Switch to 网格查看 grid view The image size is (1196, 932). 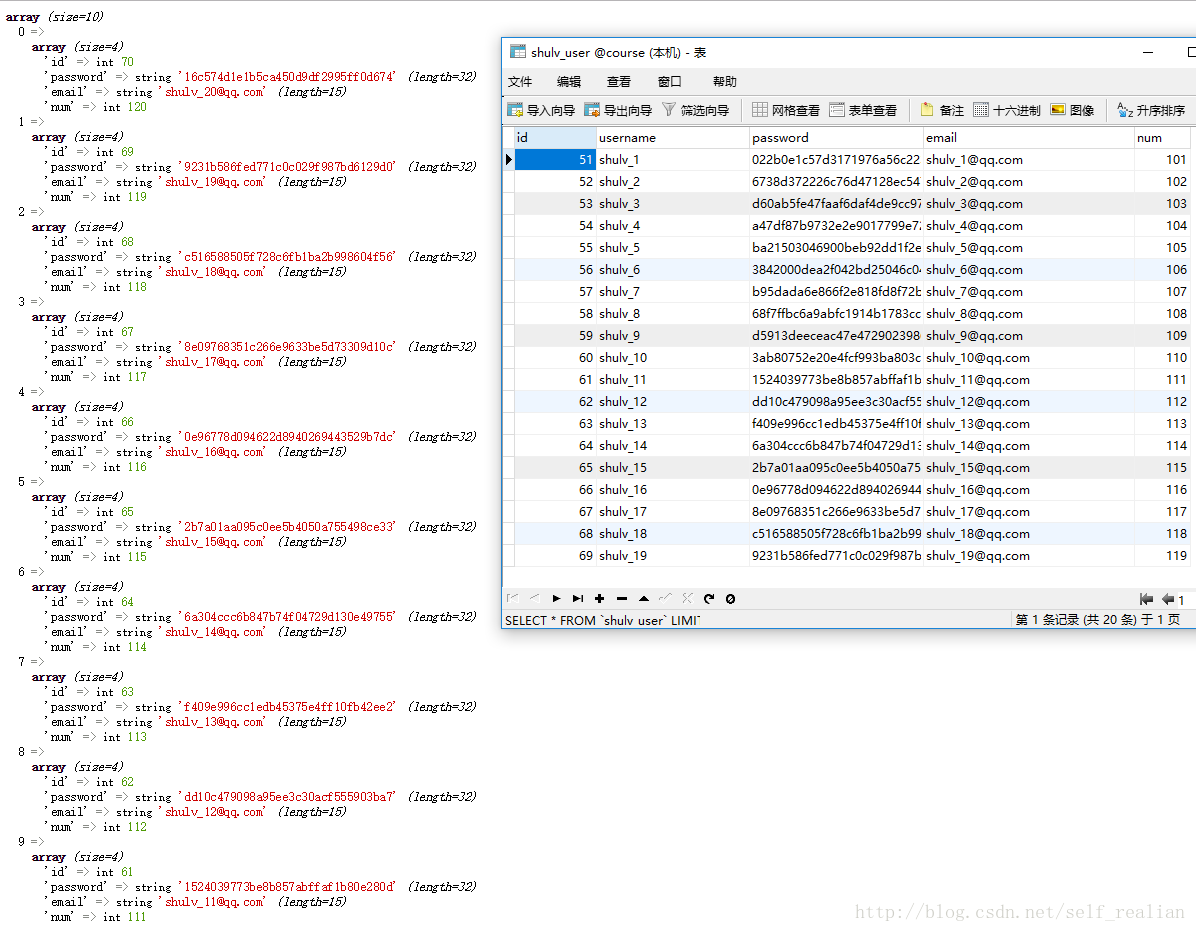coord(786,110)
